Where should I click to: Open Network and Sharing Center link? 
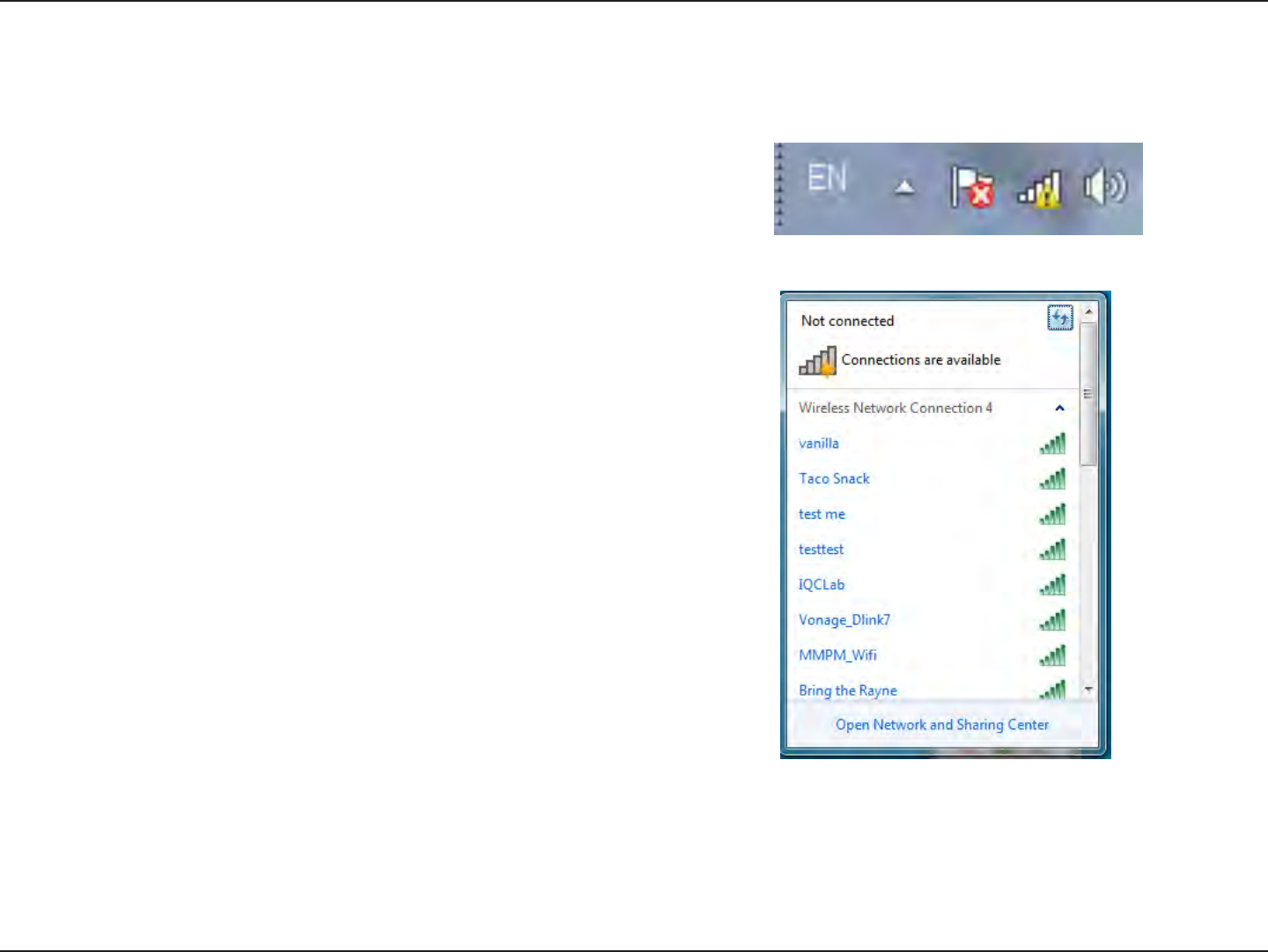942,725
